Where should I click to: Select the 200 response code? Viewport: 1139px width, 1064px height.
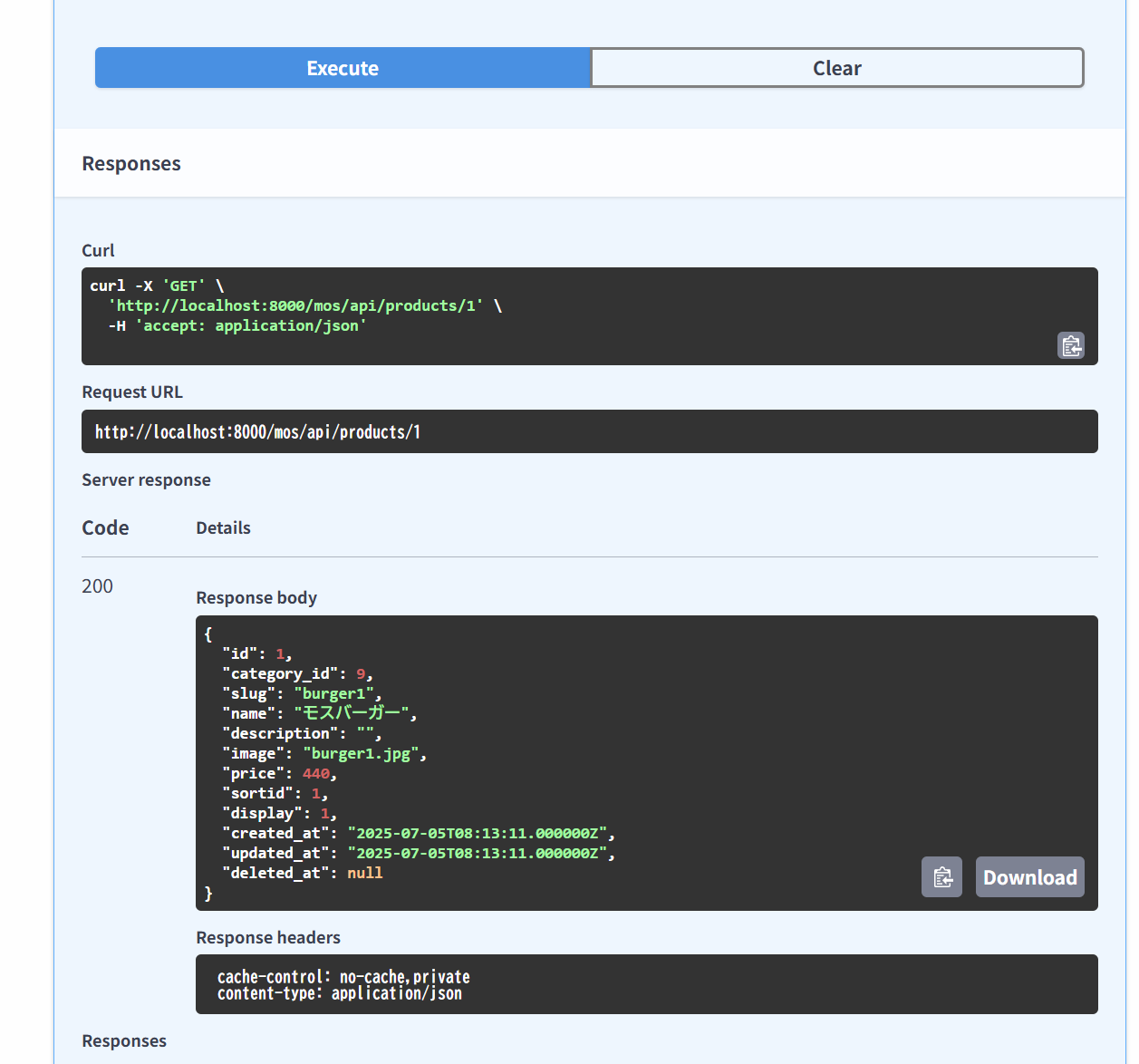point(98,586)
